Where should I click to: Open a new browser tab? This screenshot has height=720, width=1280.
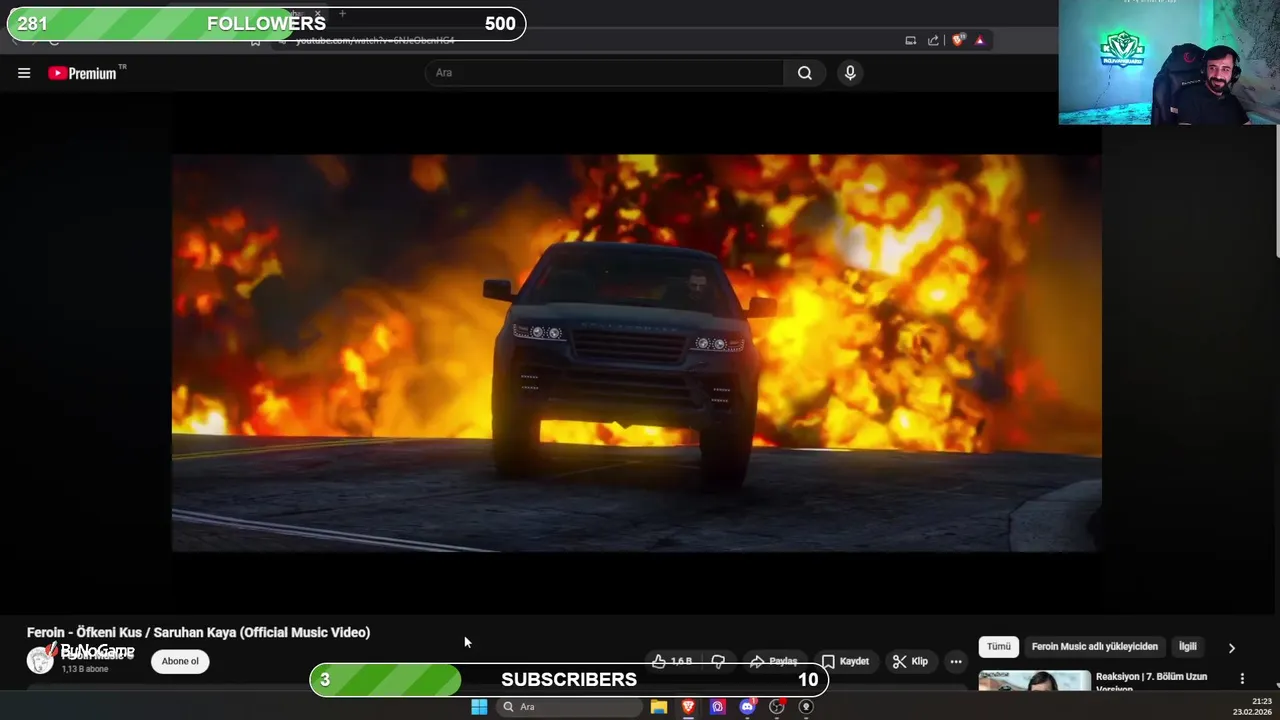point(342,14)
